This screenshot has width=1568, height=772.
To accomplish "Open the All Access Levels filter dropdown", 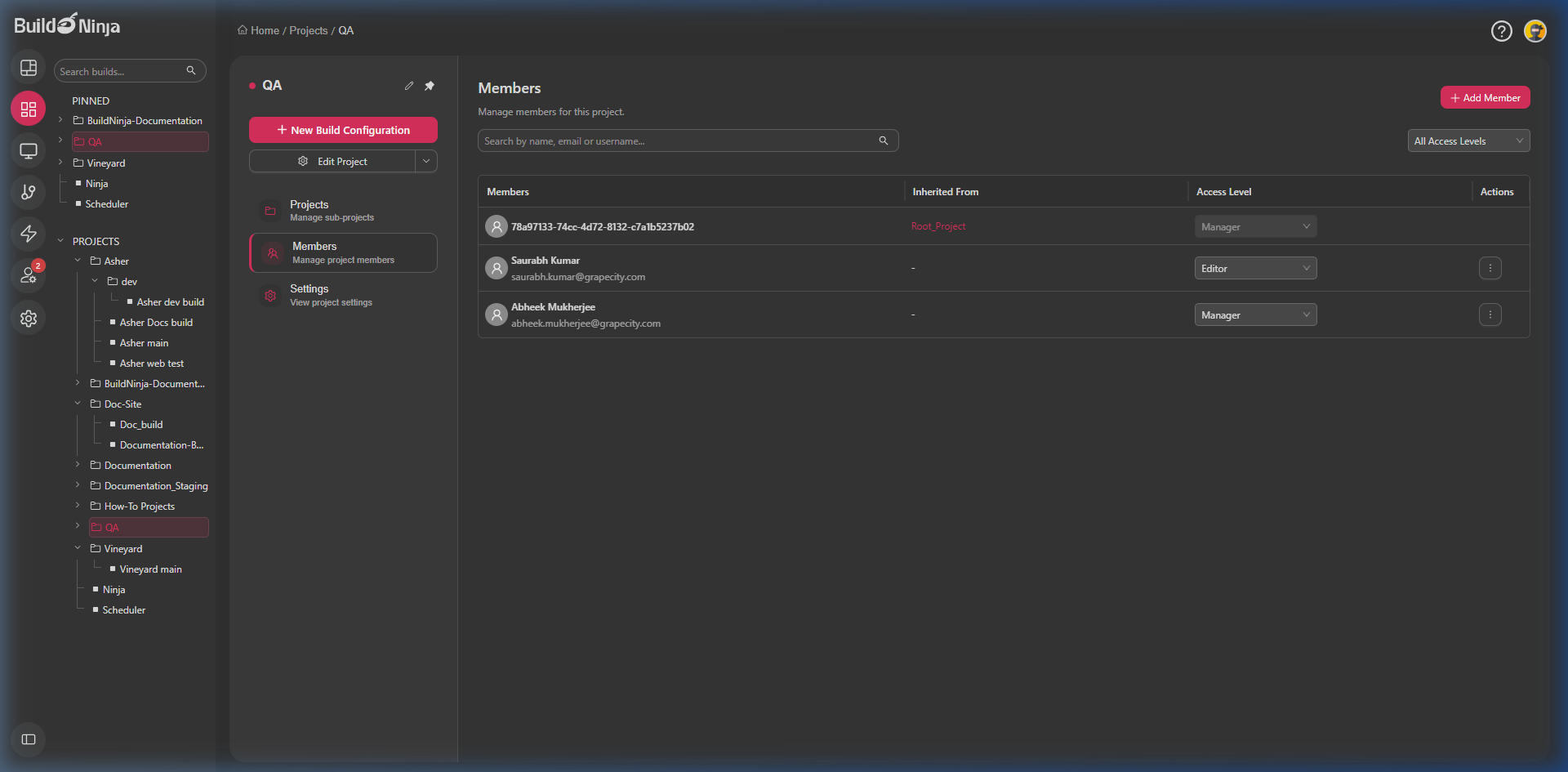I will [x=1468, y=141].
